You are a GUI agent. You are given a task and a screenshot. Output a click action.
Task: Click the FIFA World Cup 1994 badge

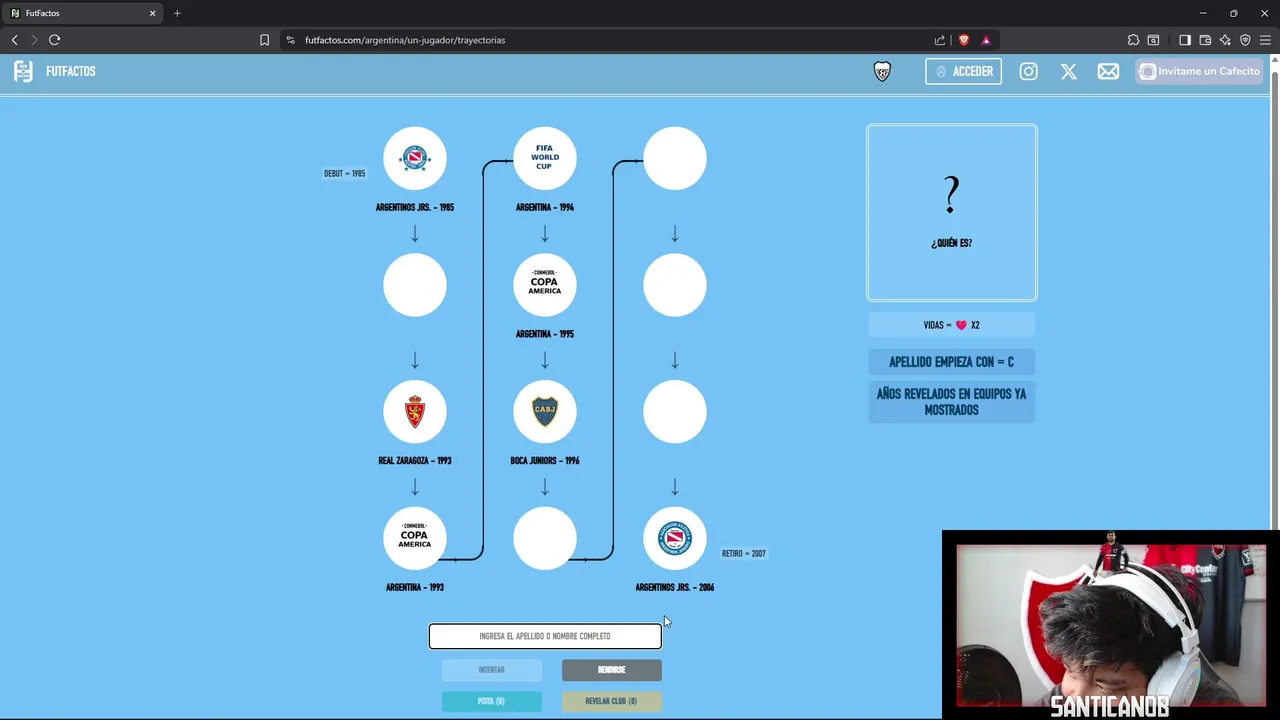pyautogui.click(x=545, y=158)
